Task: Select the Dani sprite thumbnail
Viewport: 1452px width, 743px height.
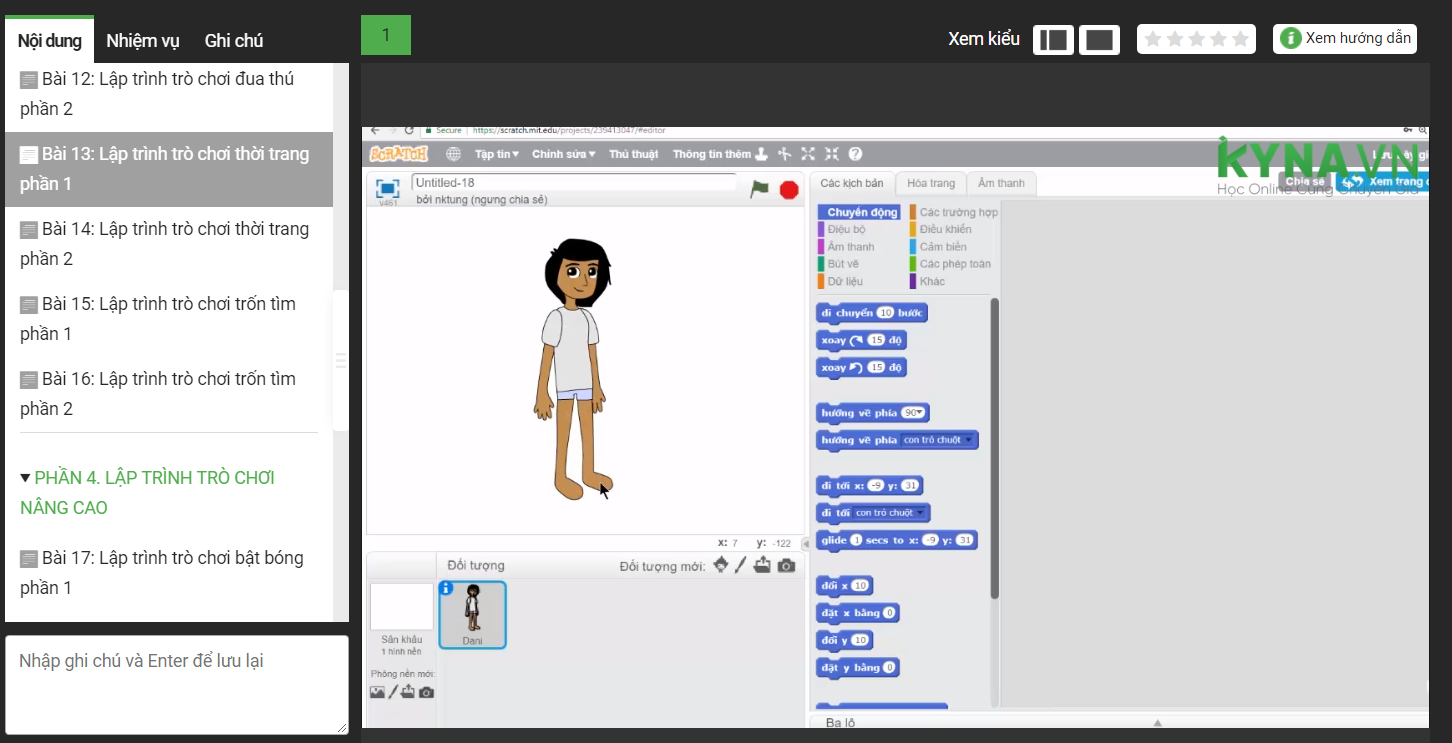Action: click(x=473, y=613)
